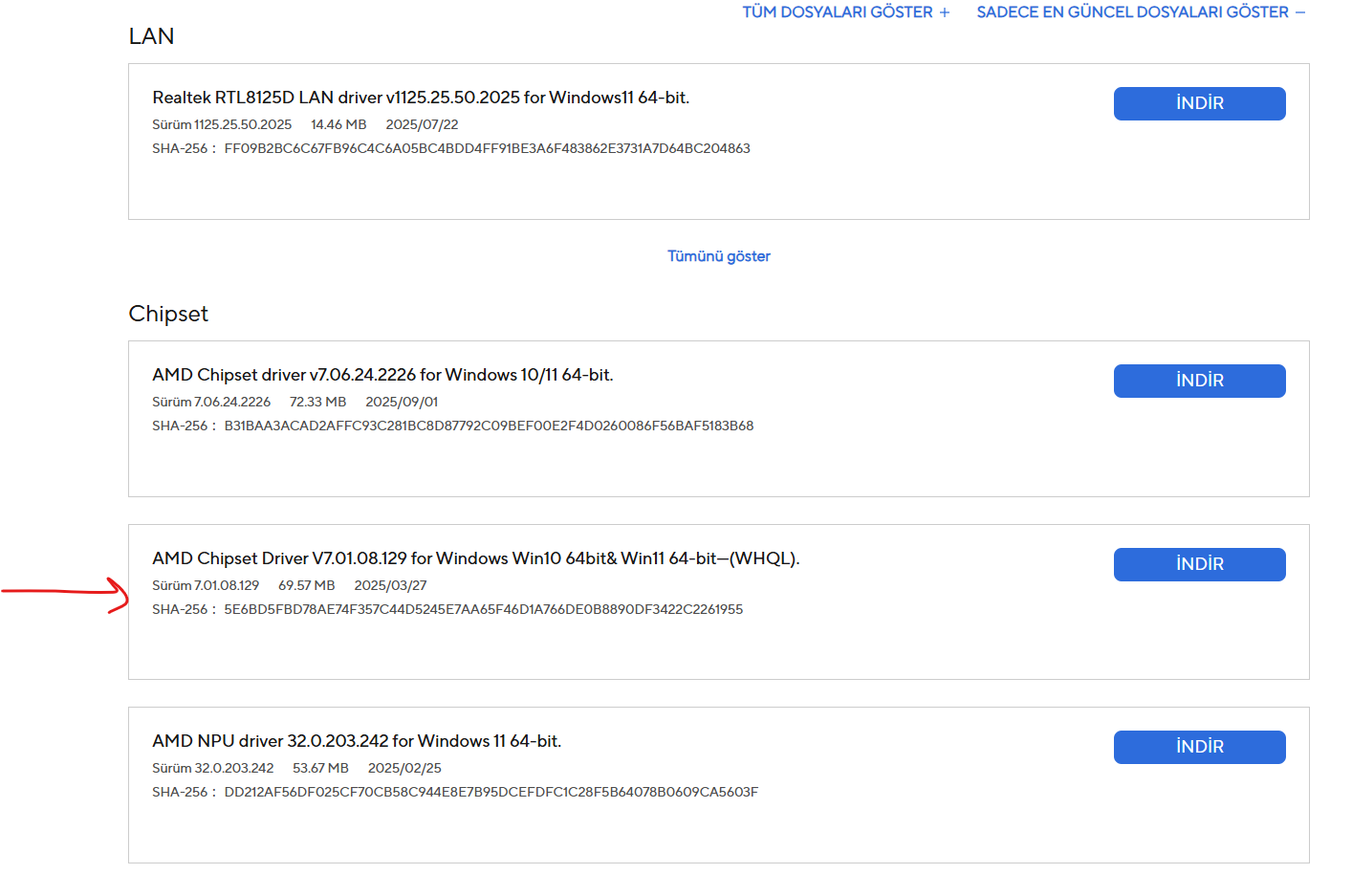Image resolution: width=1352 pixels, height=896 pixels.
Task: Click the date 2025/07/22
Action: pyautogui.click(x=422, y=124)
